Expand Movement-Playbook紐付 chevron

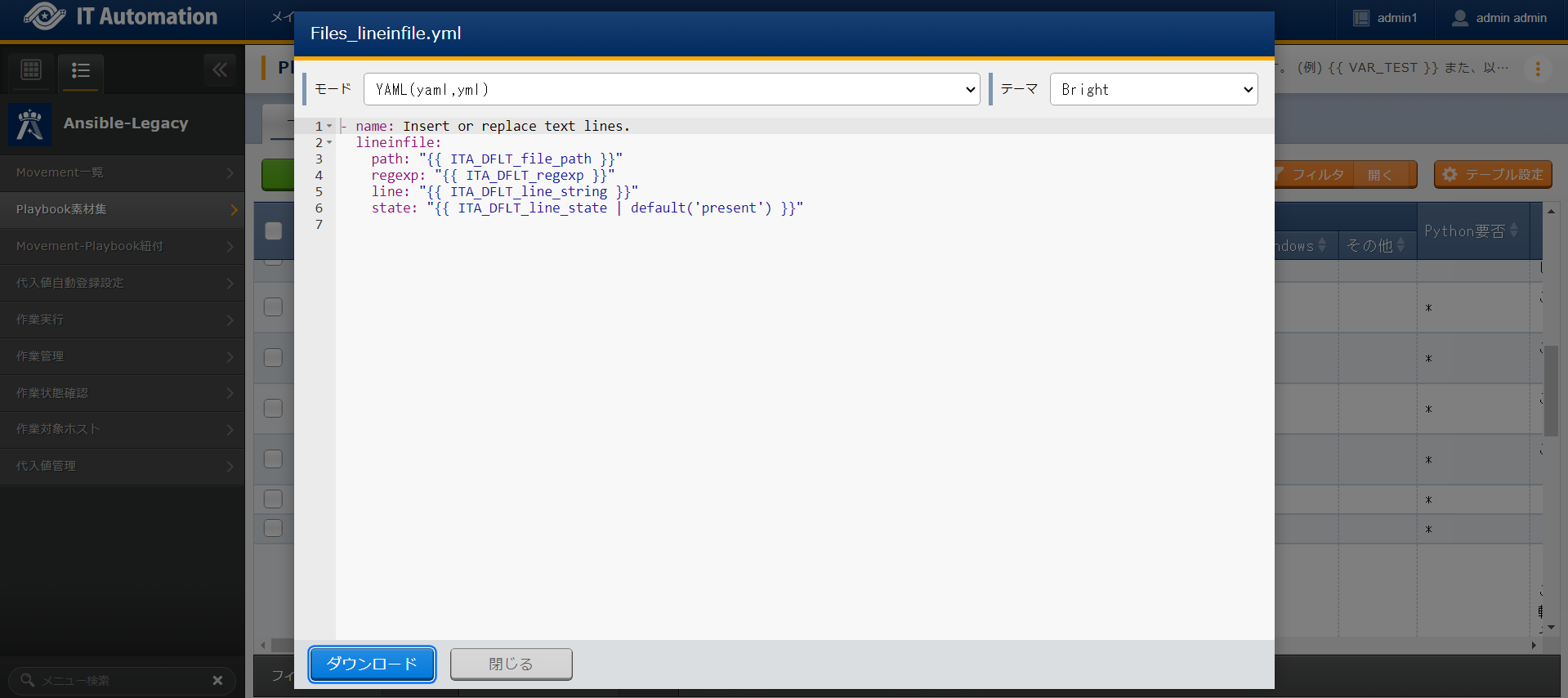[230, 247]
